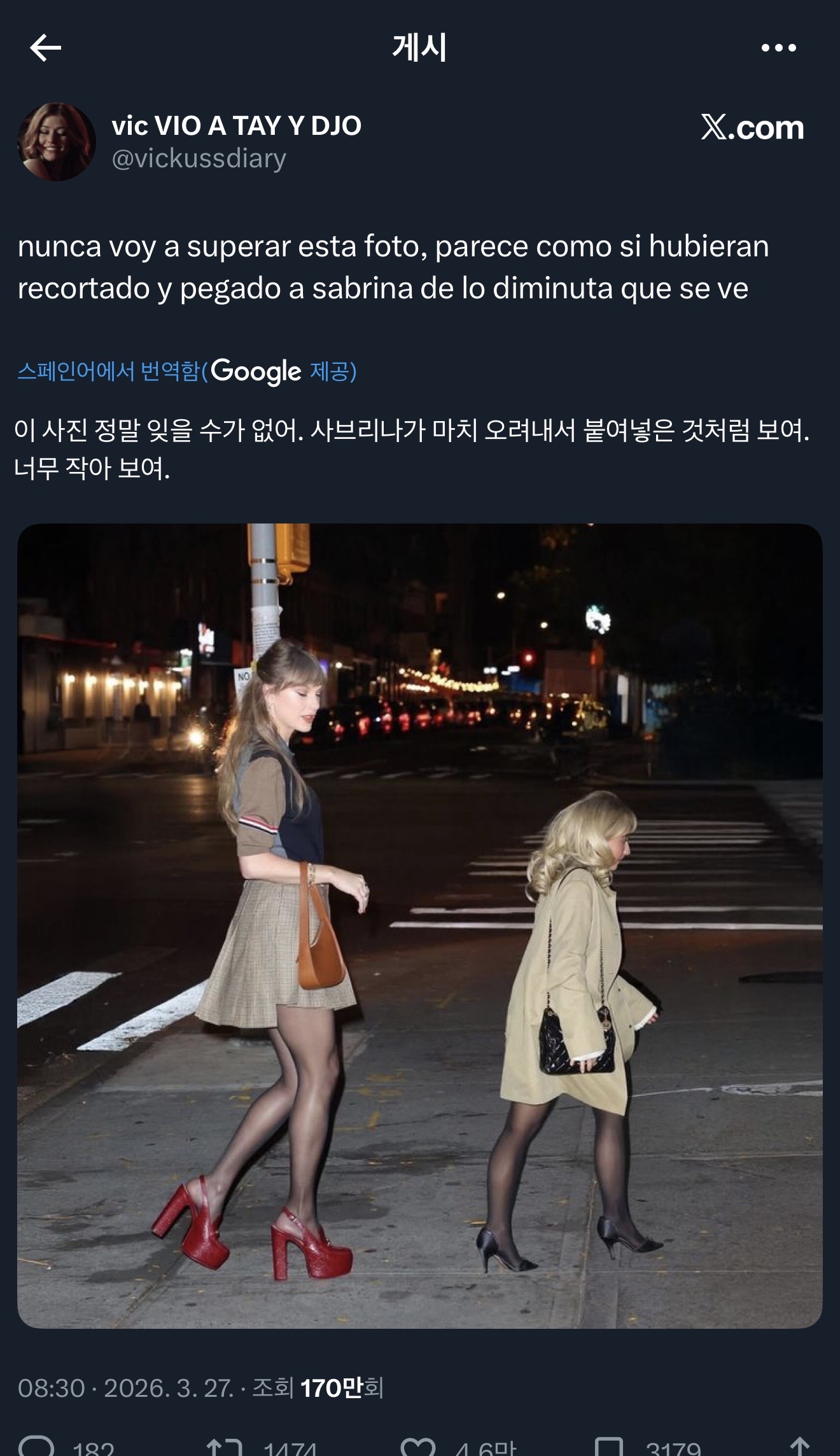Viewport: 840px width, 1456px height.
Task: Tap the repost arrows icon
Action: click(x=225, y=1445)
